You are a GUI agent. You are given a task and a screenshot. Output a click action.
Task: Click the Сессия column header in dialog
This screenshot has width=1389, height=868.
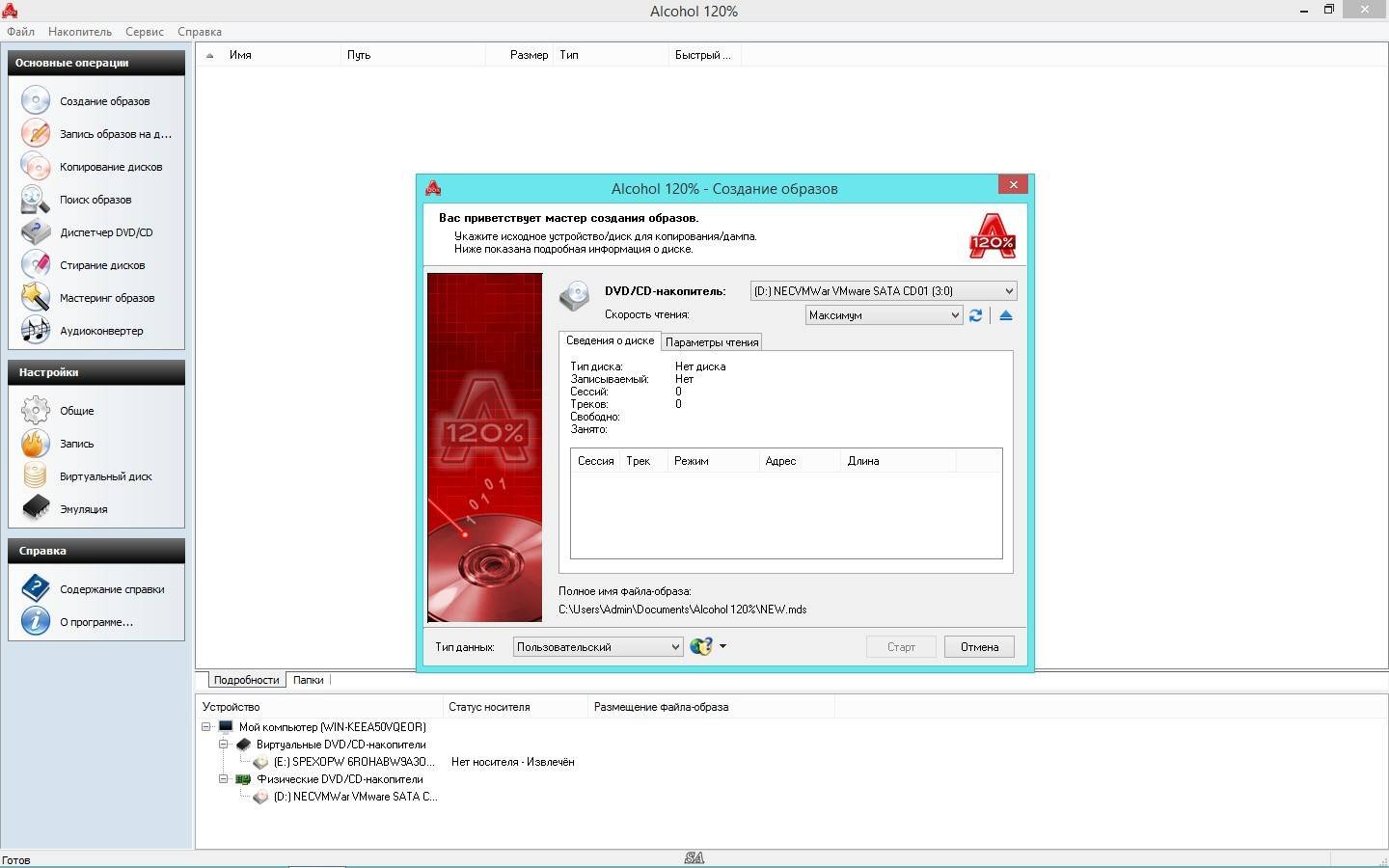click(595, 461)
